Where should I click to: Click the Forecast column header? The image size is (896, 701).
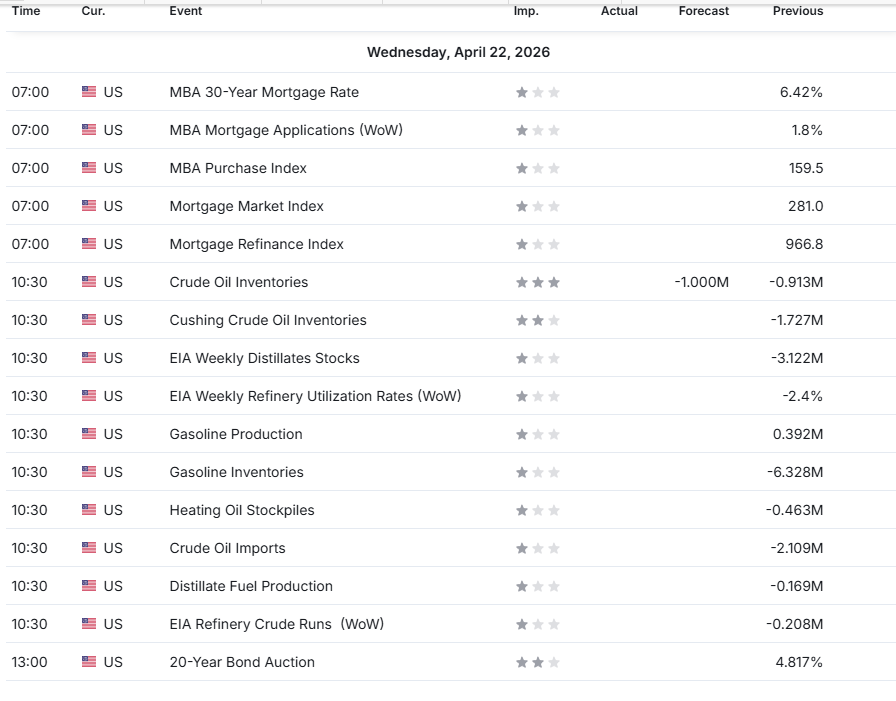point(703,11)
